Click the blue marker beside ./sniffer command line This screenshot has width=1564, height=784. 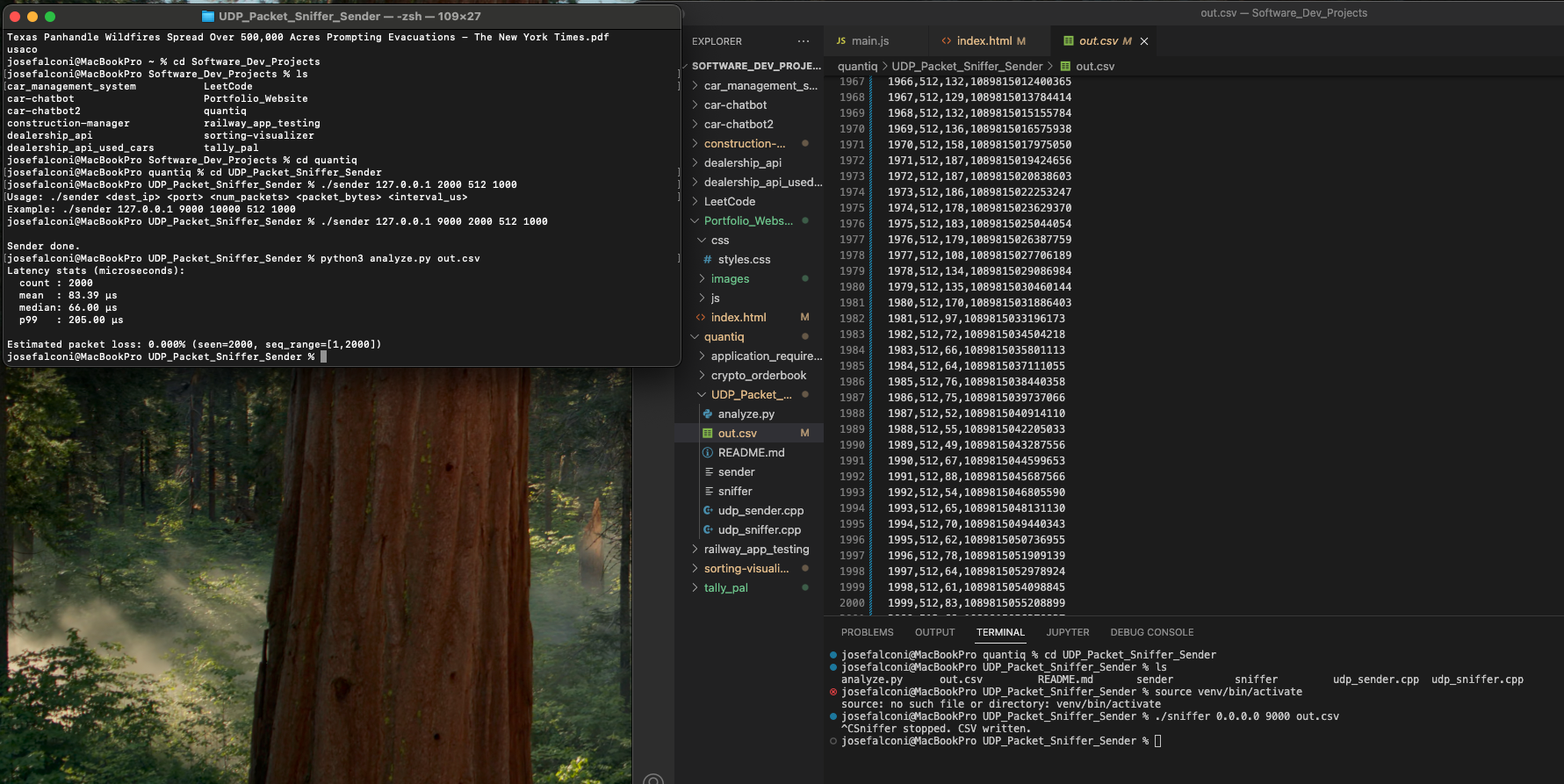click(x=833, y=716)
